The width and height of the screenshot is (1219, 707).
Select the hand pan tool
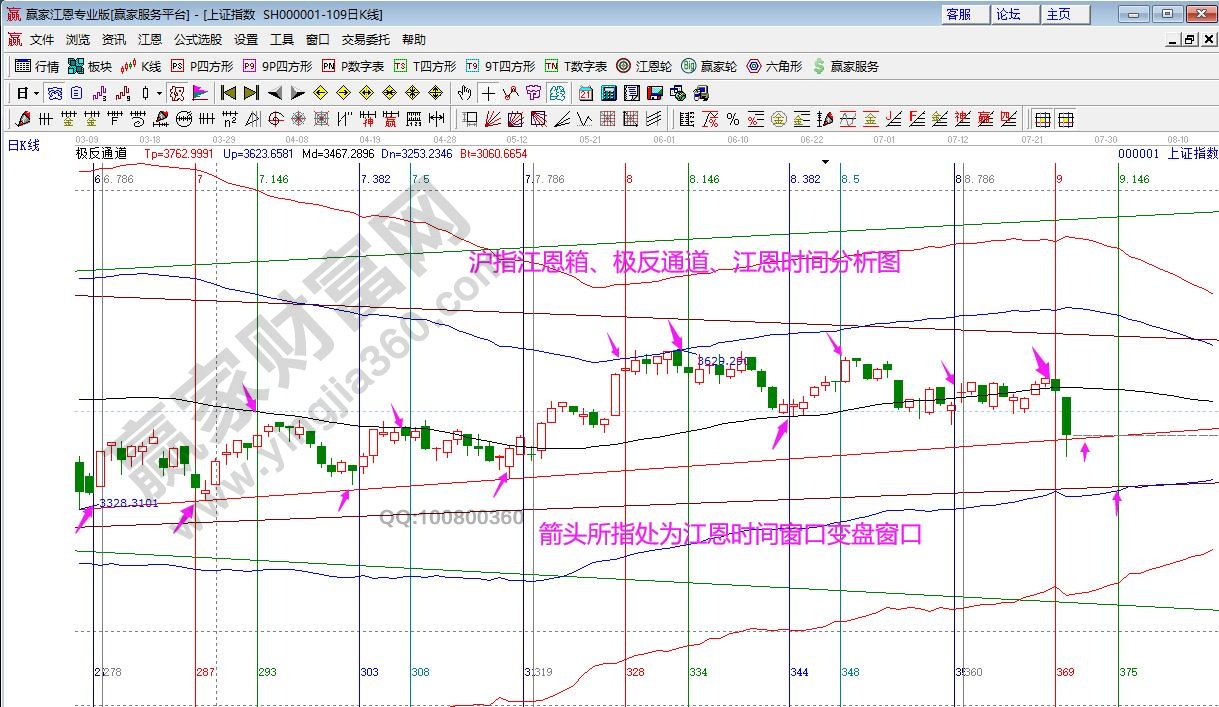464,94
